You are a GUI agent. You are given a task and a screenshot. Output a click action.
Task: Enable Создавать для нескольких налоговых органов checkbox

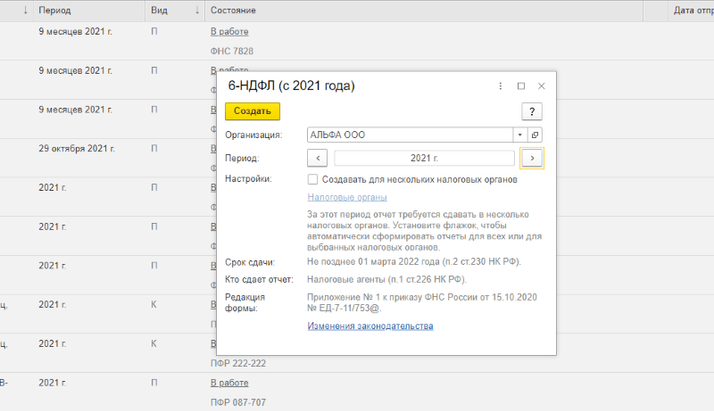[313, 180]
